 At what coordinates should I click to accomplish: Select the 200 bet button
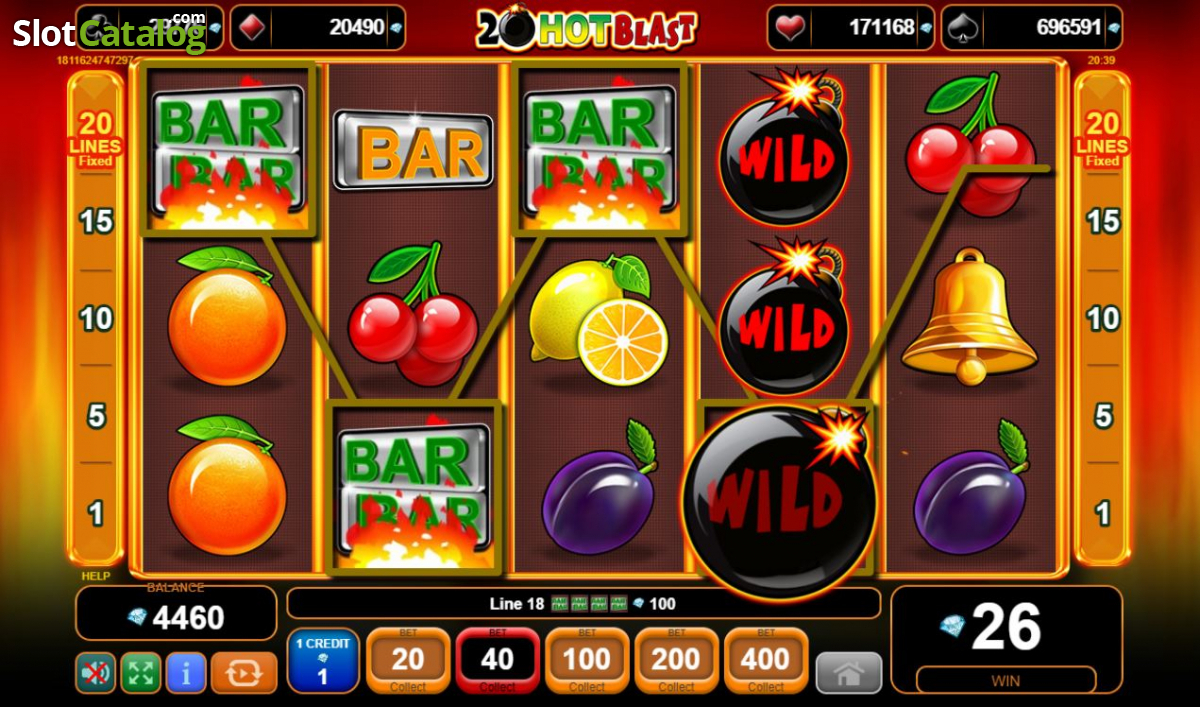click(x=677, y=660)
